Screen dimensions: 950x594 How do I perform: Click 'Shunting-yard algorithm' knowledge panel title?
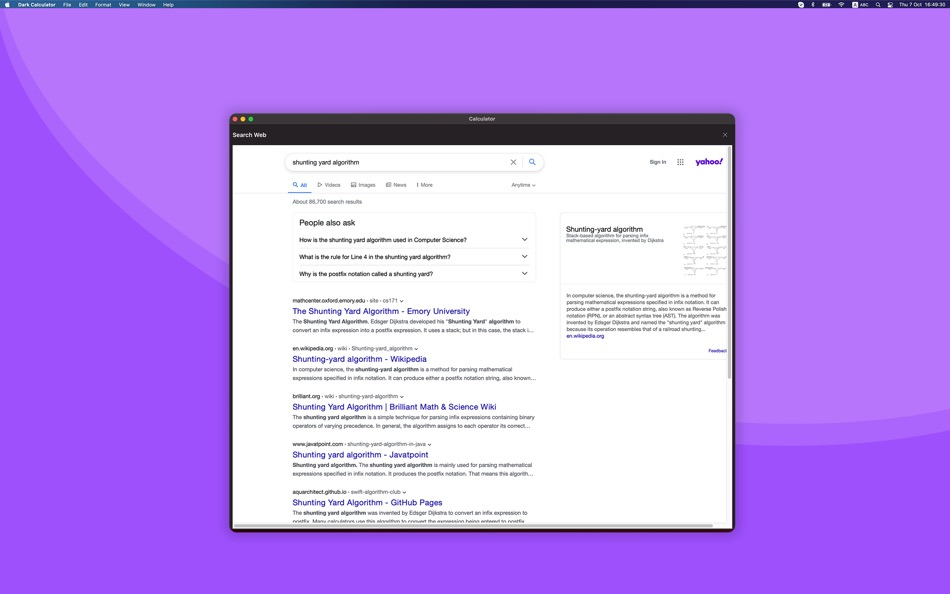point(604,229)
